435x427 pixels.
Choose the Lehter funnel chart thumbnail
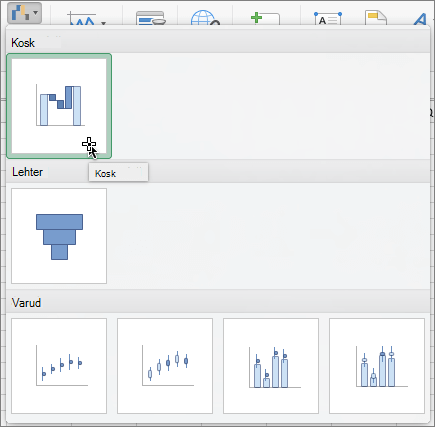pyautogui.click(x=59, y=236)
